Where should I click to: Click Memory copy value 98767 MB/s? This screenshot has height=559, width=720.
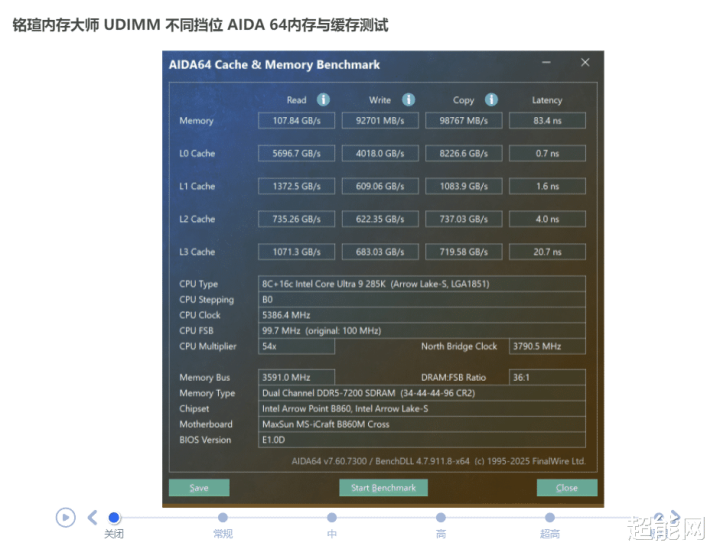point(463,120)
